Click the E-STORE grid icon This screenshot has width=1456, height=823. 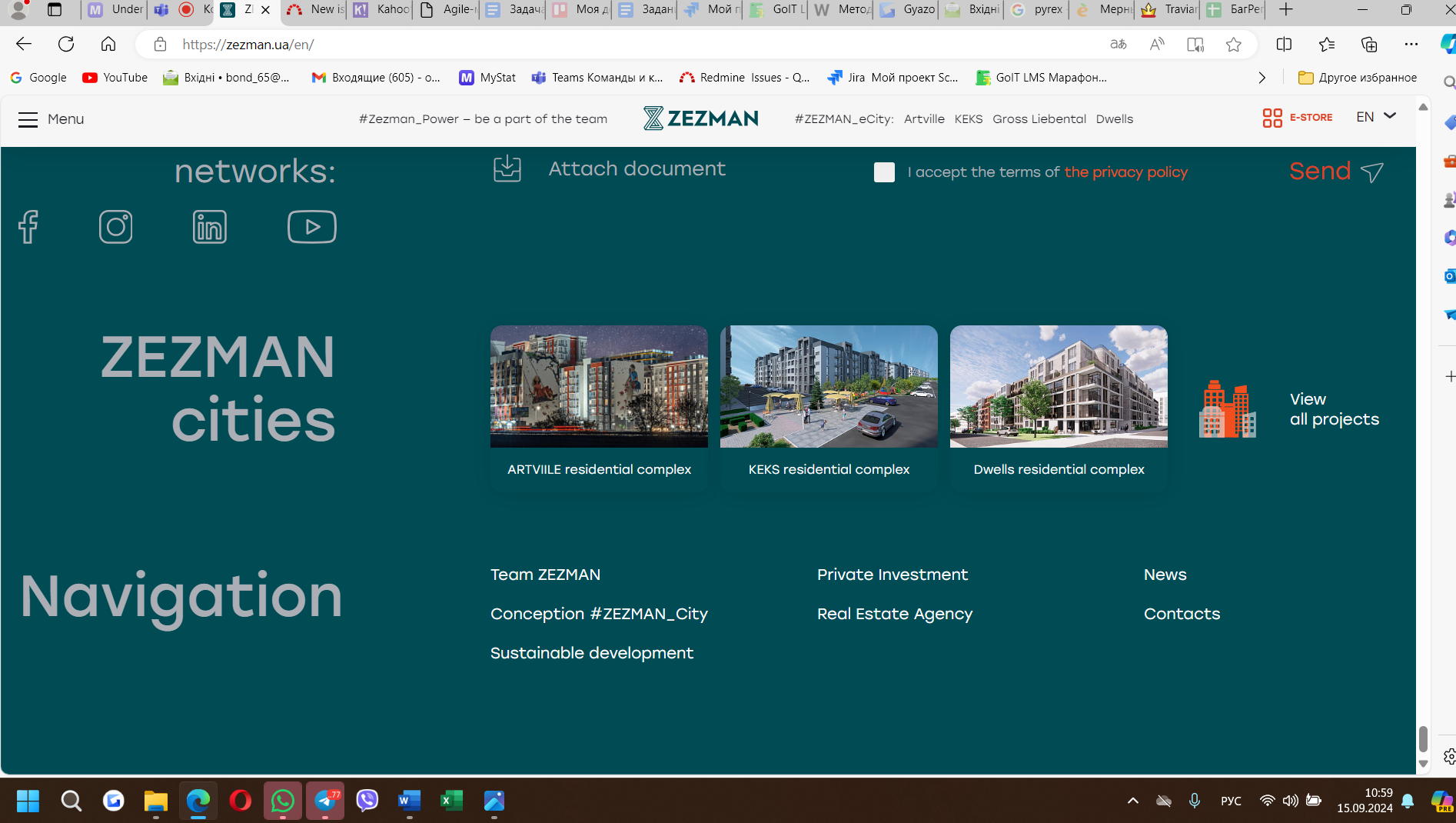click(x=1272, y=118)
